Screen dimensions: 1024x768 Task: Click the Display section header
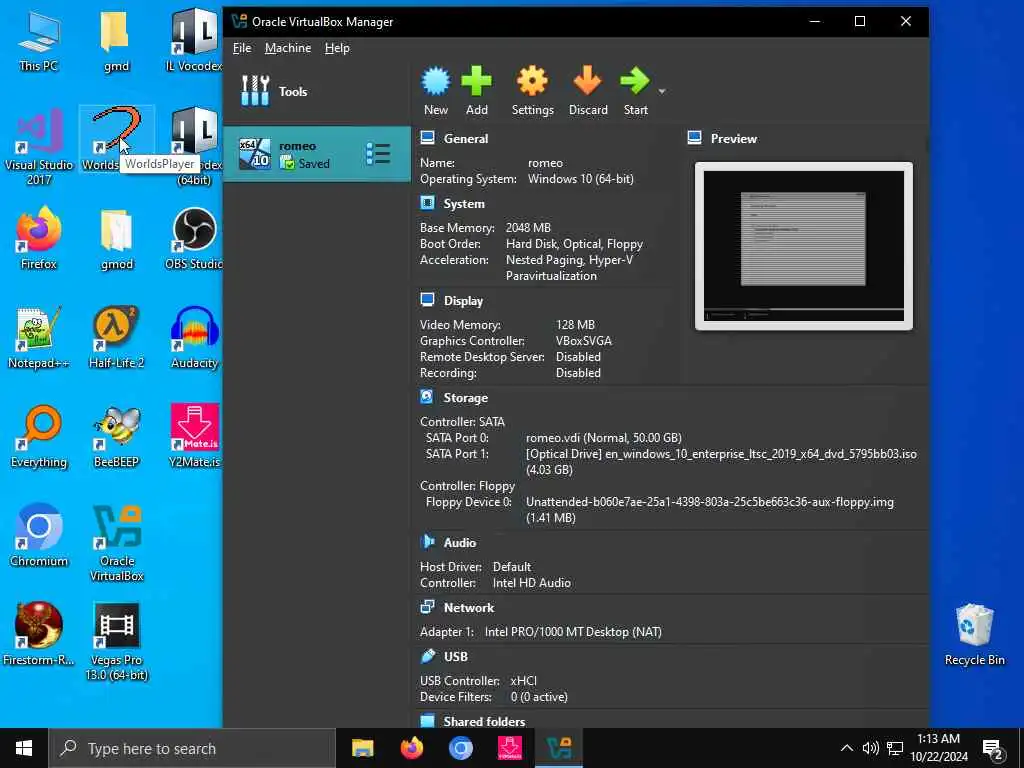coord(463,300)
